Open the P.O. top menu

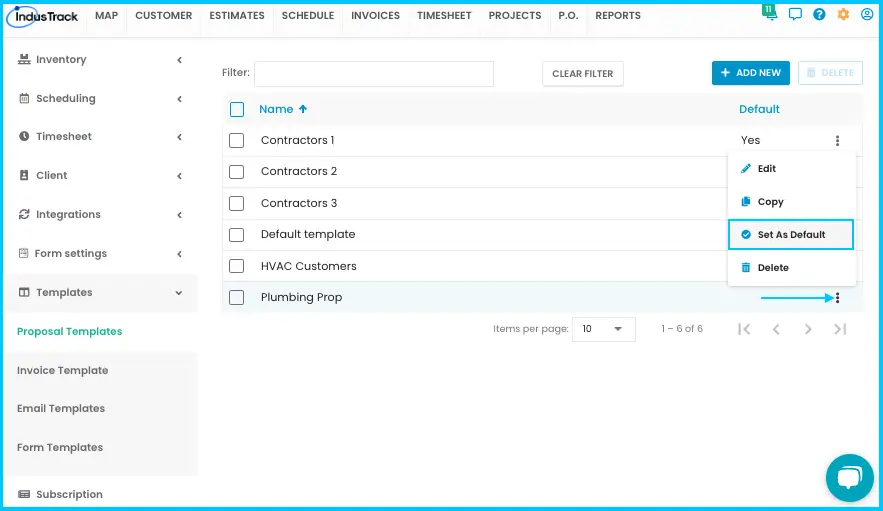click(x=568, y=16)
